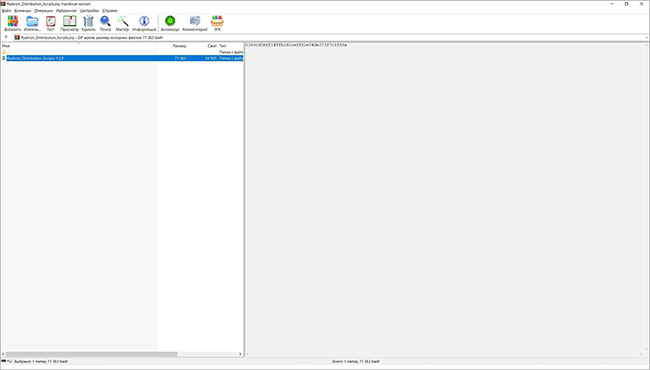Image resolution: width=650 pixels, height=370 pixels.
Task: Select the Rudiron_Distribution_Scripts-1.2.0 folder row
Action: click(x=122, y=58)
